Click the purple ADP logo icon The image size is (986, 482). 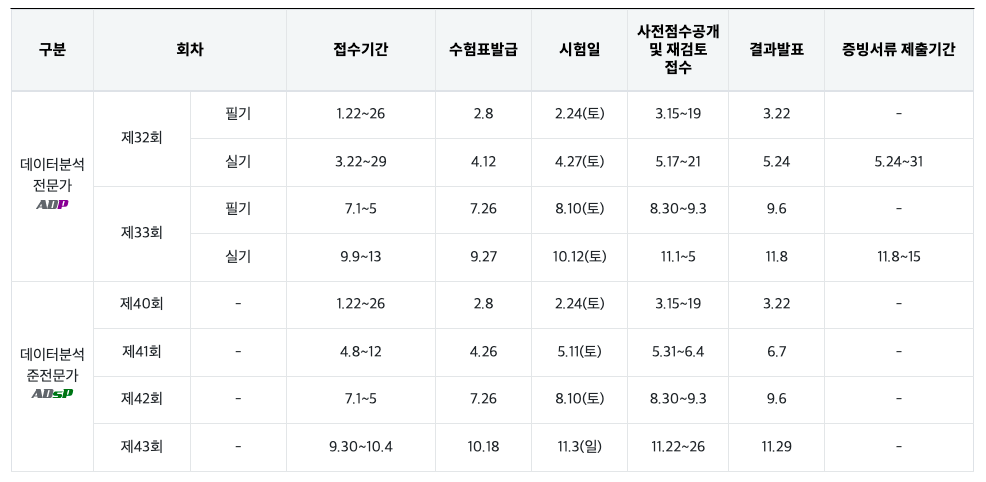[x=52, y=204]
